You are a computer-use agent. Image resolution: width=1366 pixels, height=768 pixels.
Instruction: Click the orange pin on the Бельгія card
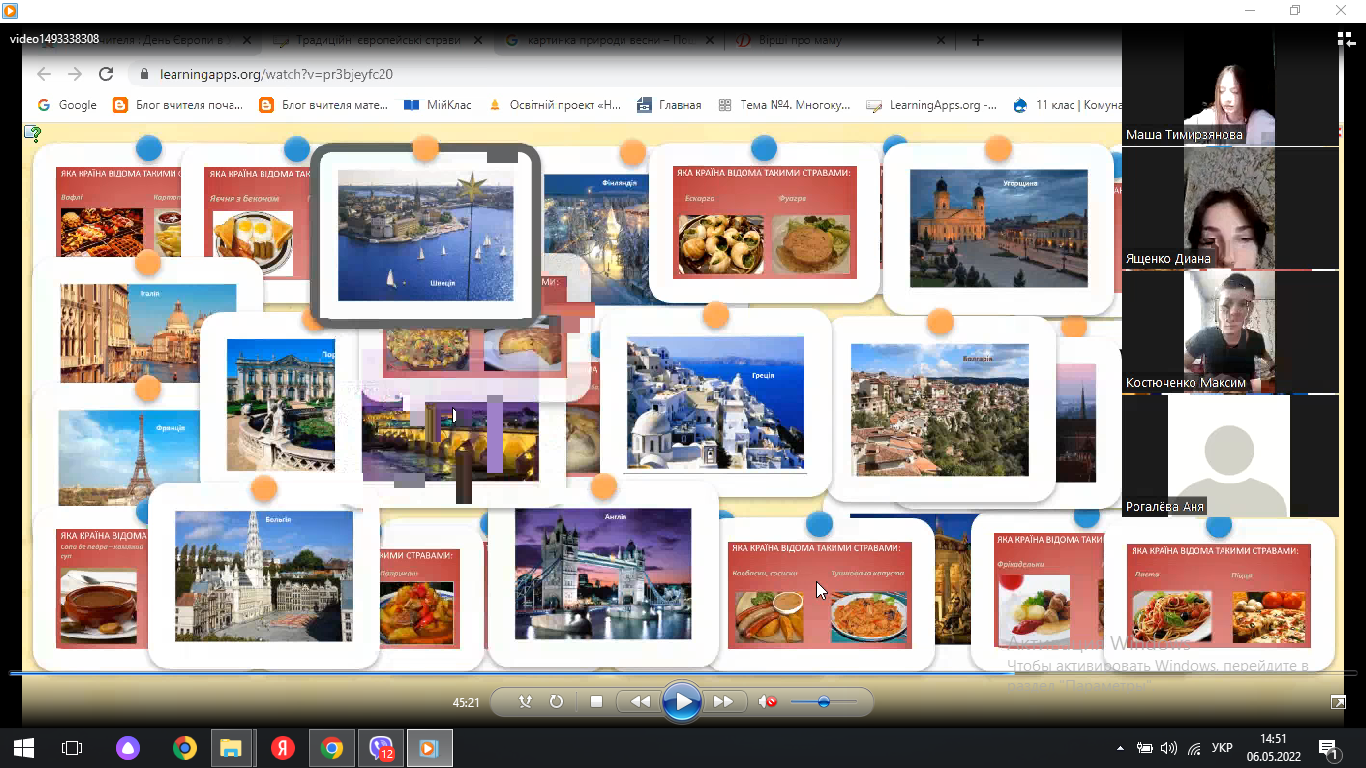pos(264,488)
